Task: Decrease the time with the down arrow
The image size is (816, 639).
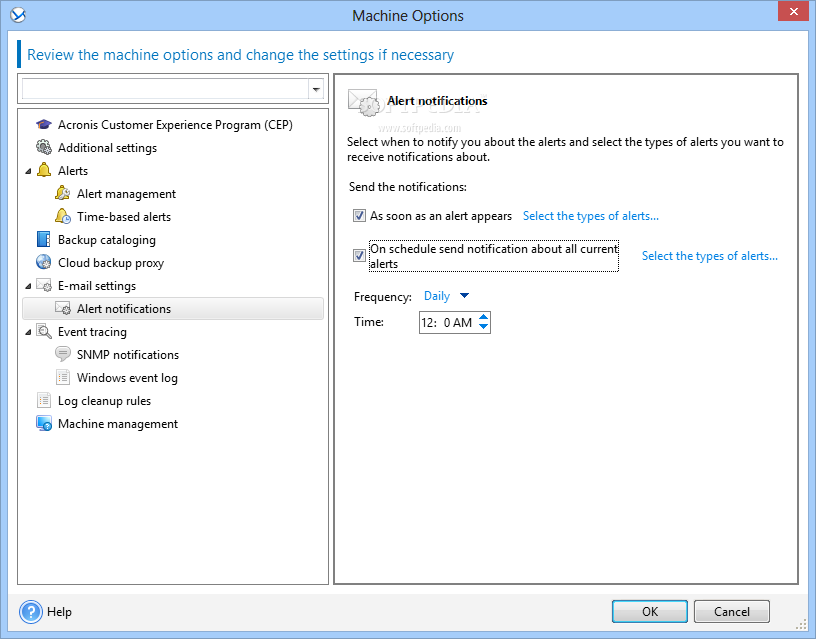Action: point(483,327)
